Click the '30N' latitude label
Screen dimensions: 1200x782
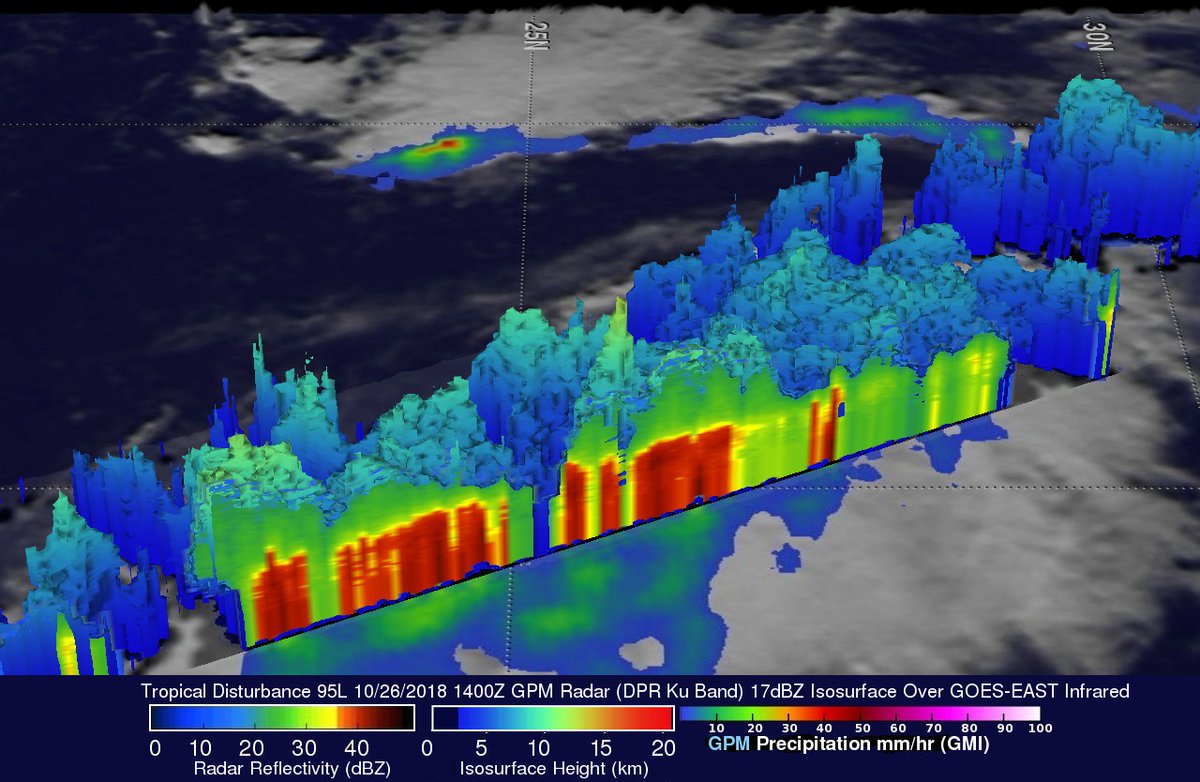click(x=1098, y=37)
